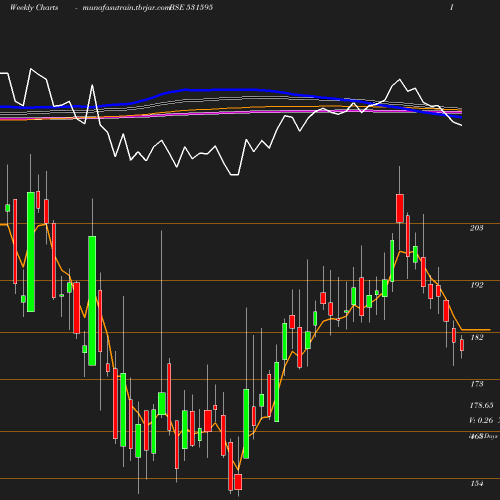Image resolution: width=500 pixels, height=500 pixels.
Task: Click the '203' price level label
Action: click(476, 228)
